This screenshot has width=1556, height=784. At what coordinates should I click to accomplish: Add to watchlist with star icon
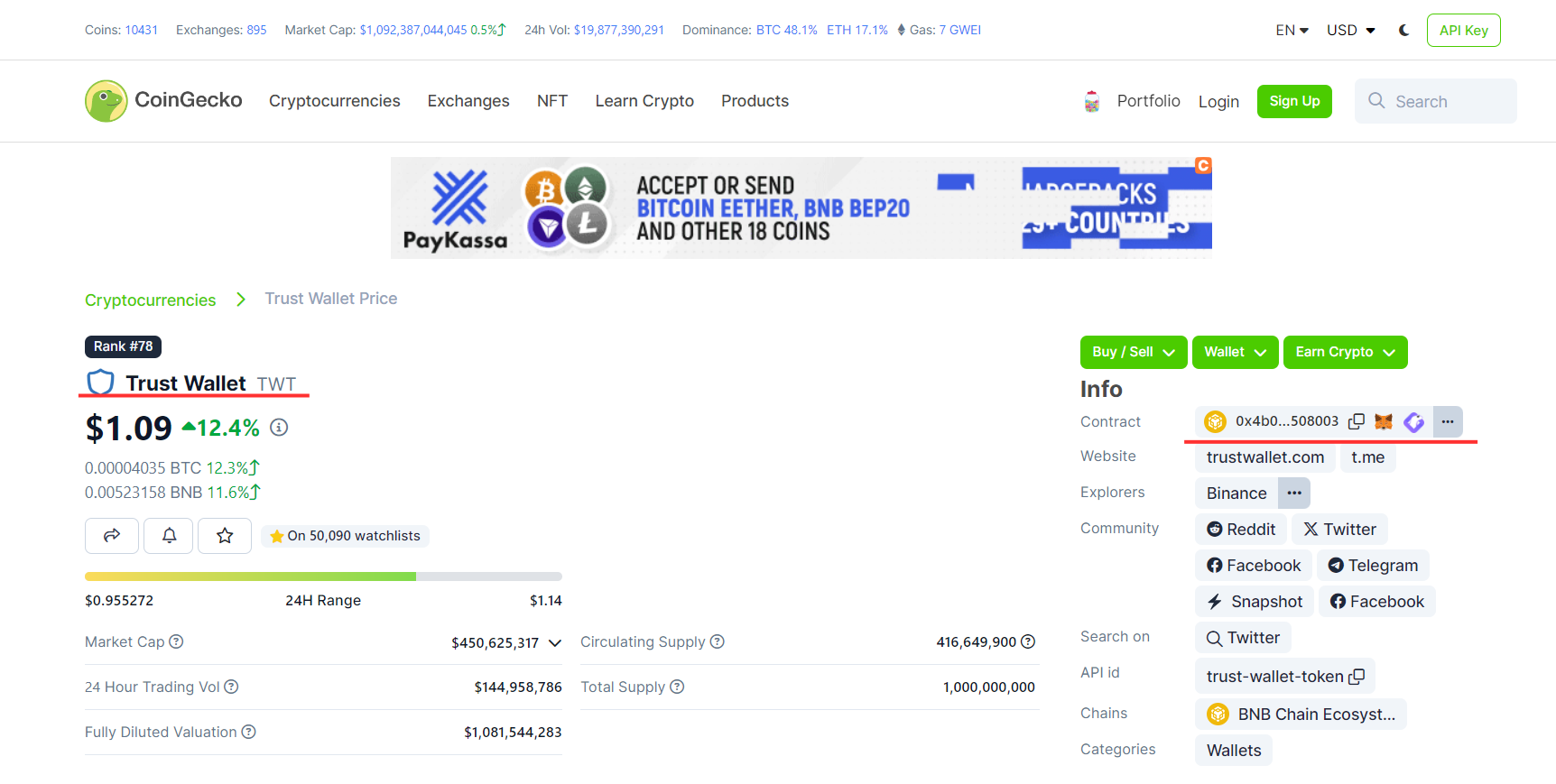click(225, 536)
